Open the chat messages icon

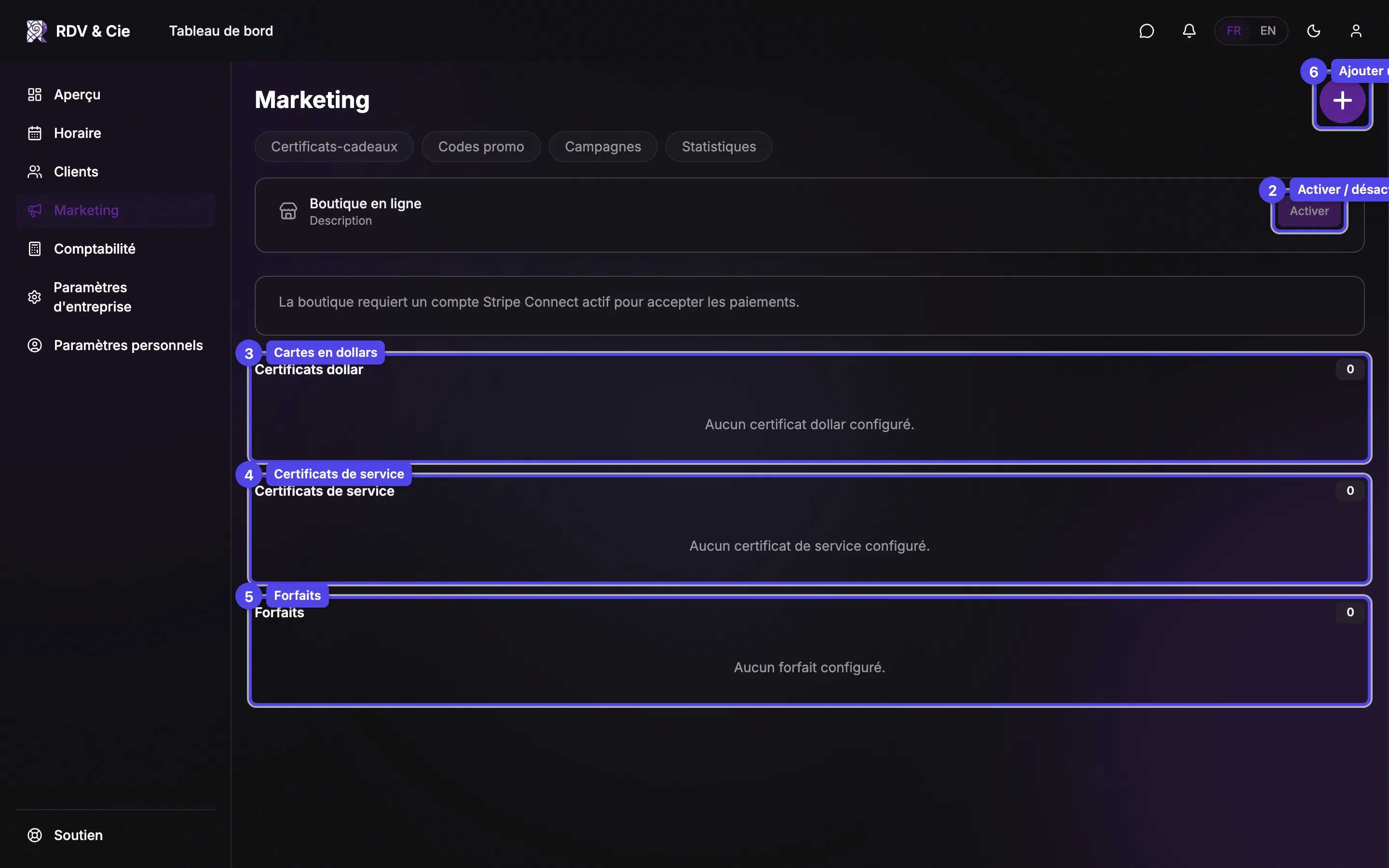tap(1146, 31)
